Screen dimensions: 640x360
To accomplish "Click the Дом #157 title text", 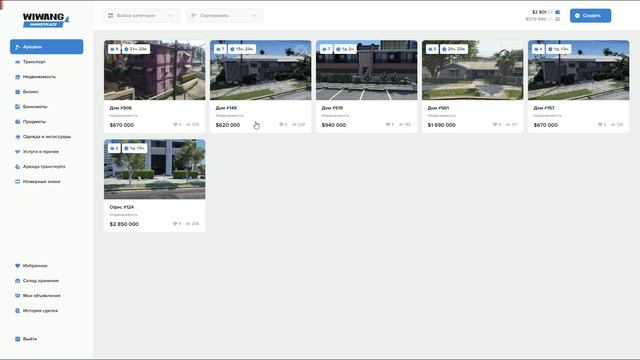I will point(544,108).
